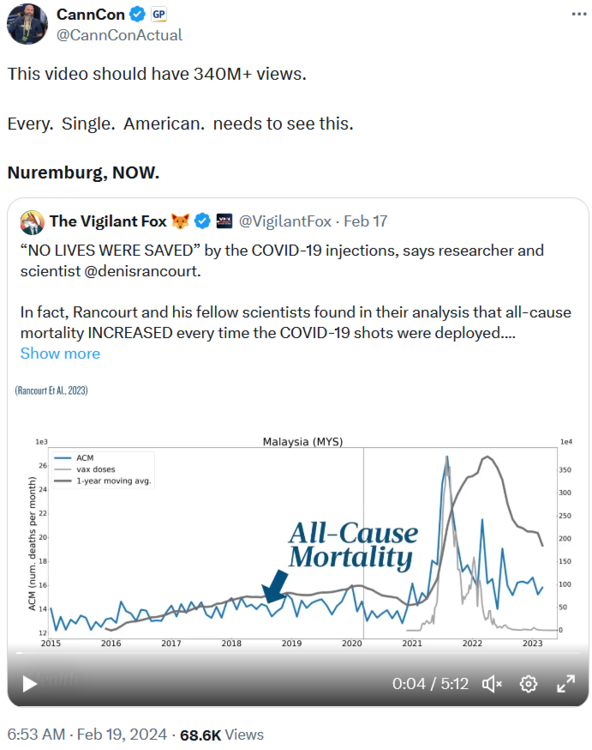Click the CannCon display name
The image size is (592, 750).
91,14
